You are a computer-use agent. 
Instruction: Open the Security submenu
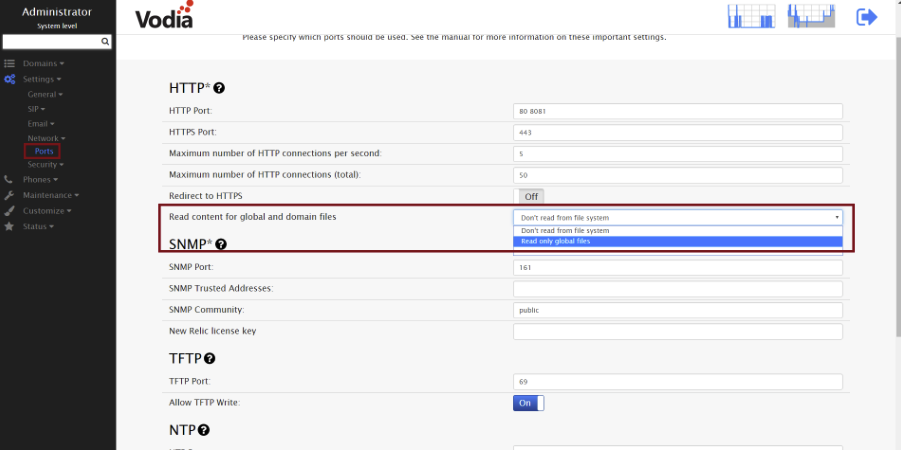(45, 164)
